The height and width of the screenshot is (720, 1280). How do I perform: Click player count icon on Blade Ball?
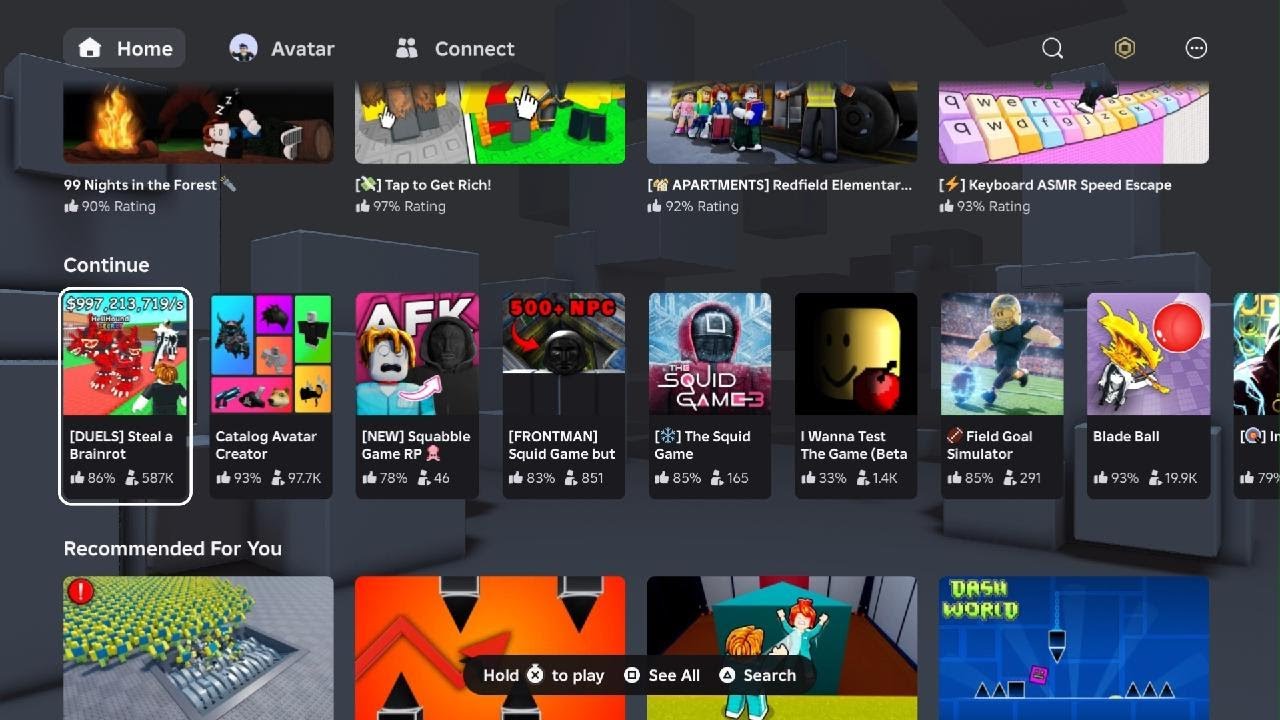pos(1153,478)
